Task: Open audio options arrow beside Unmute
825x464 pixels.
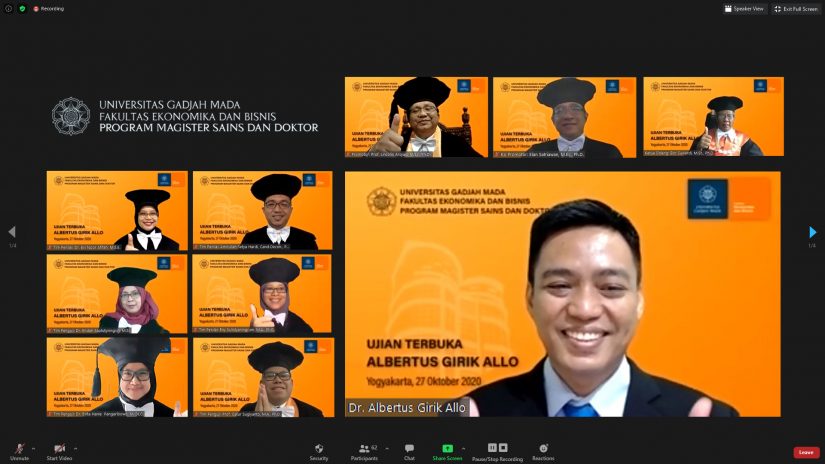Action: [33, 448]
